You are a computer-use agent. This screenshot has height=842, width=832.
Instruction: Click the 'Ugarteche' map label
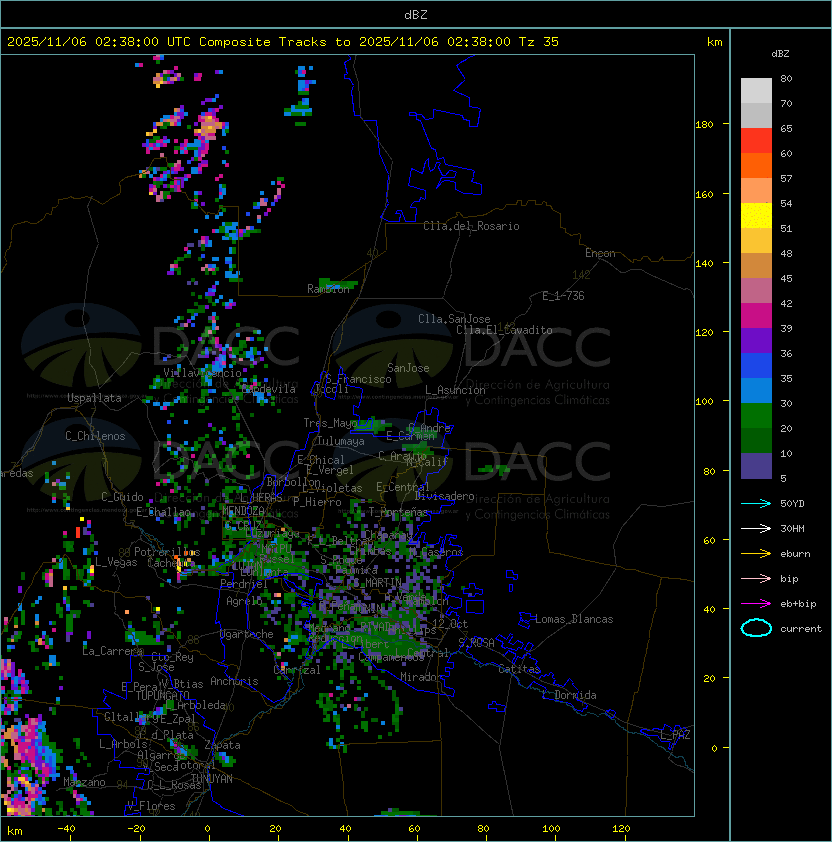[x=247, y=634]
